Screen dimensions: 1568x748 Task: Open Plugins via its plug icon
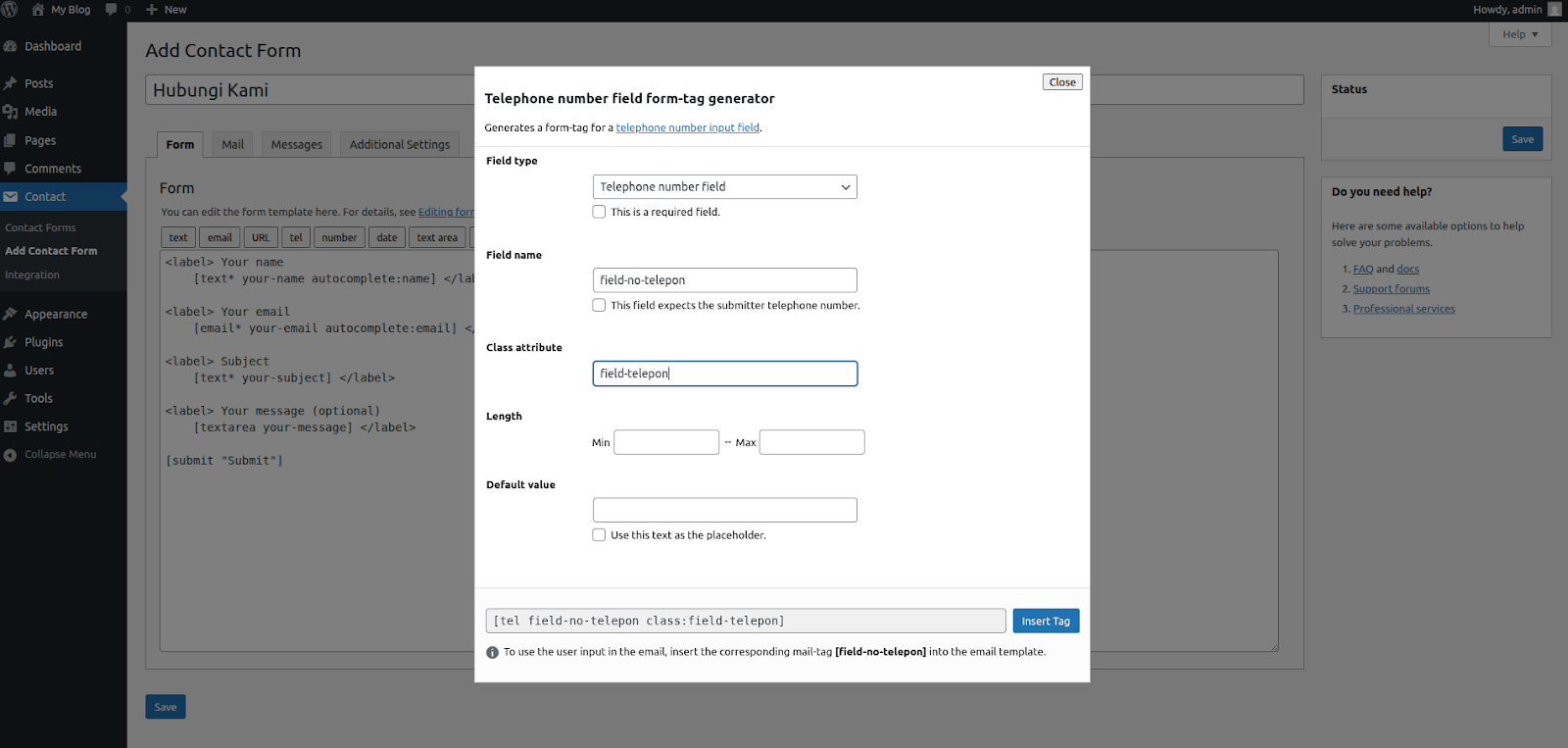[x=11, y=342]
